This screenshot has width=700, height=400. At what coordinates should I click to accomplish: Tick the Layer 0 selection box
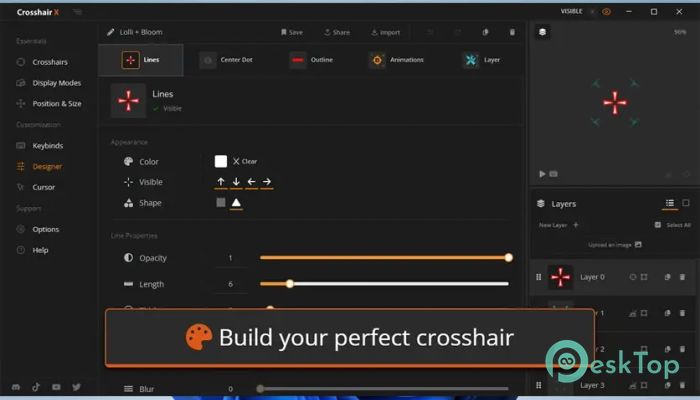click(x=644, y=277)
